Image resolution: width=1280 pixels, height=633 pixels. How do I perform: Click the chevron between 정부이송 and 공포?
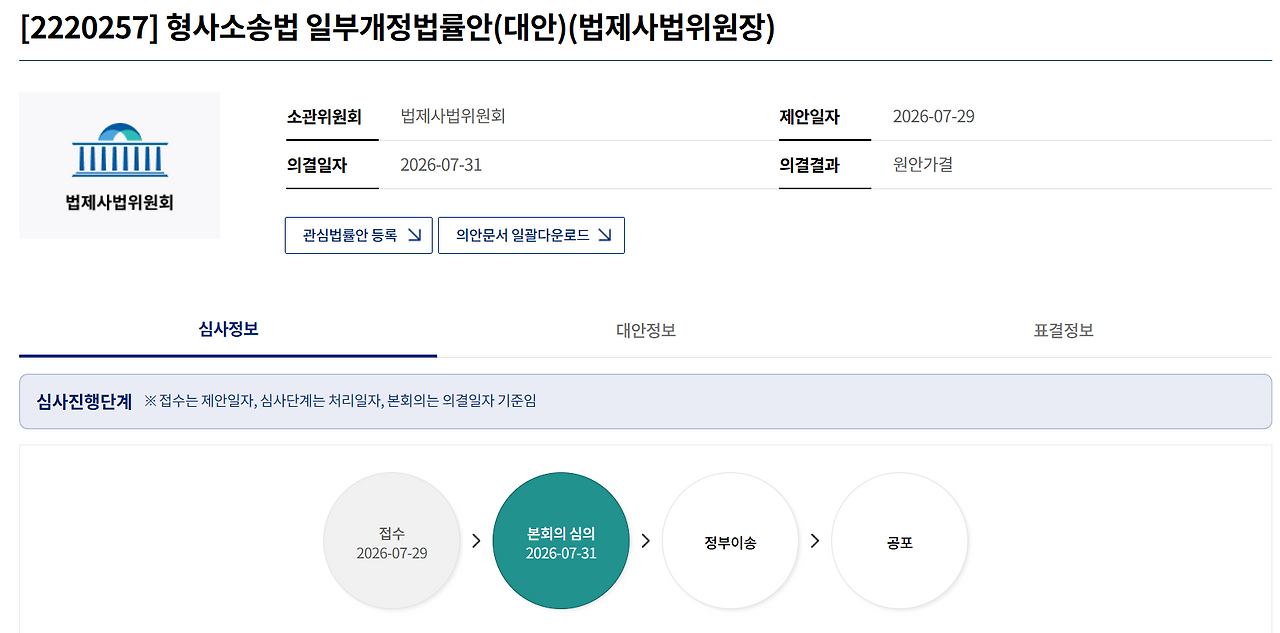[x=815, y=541]
